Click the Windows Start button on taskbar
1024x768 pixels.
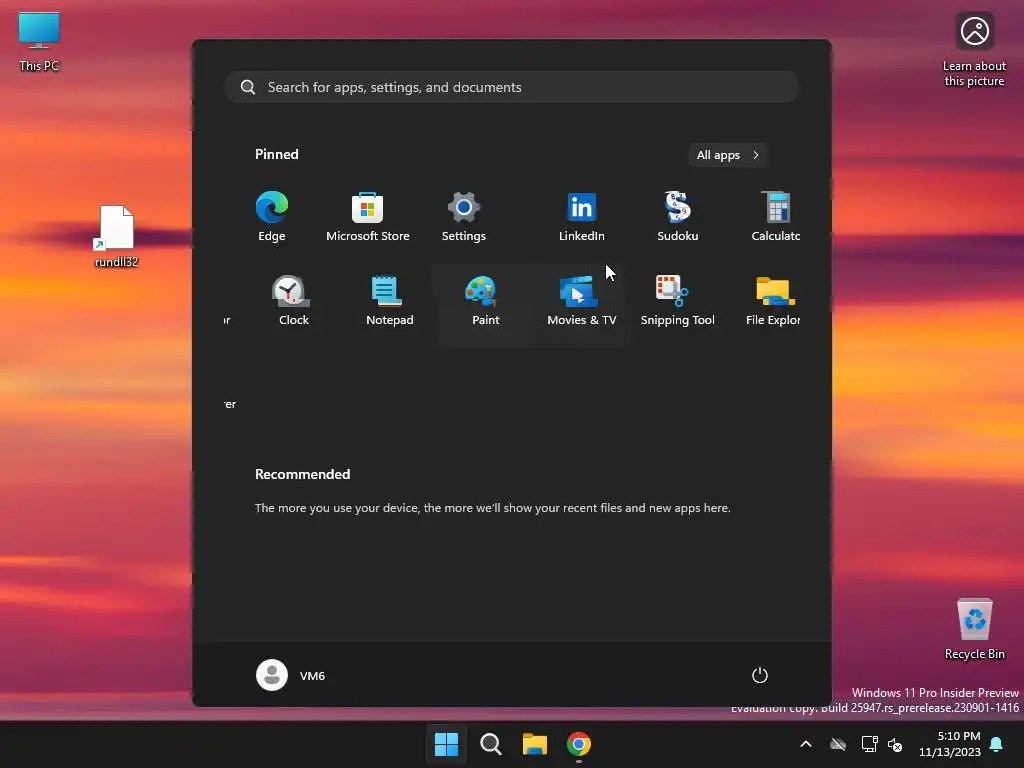(447, 744)
